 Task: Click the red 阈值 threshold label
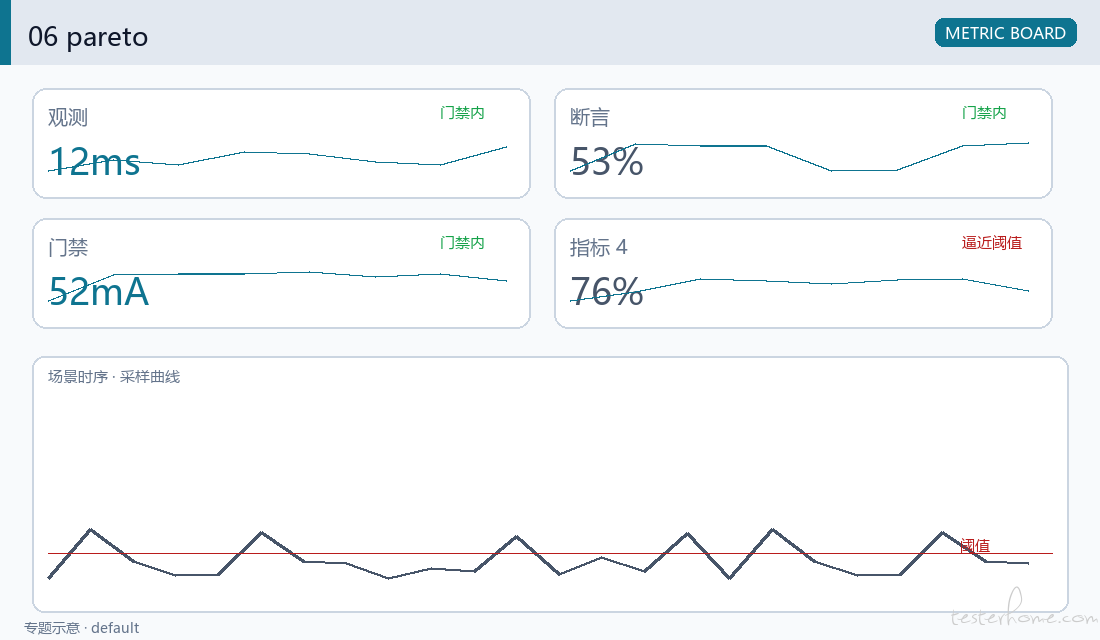(975, 545)
